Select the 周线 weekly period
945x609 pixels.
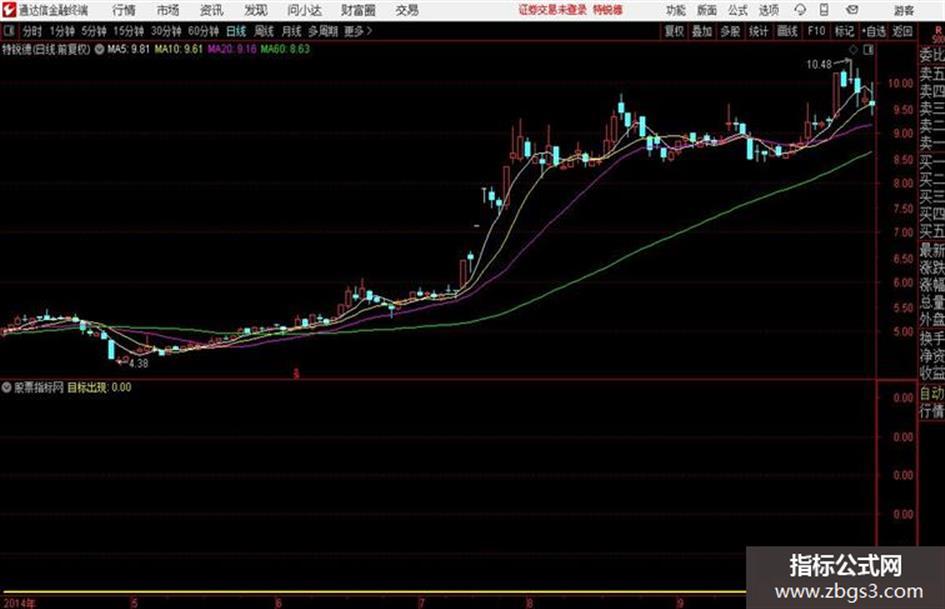point(264,31)
